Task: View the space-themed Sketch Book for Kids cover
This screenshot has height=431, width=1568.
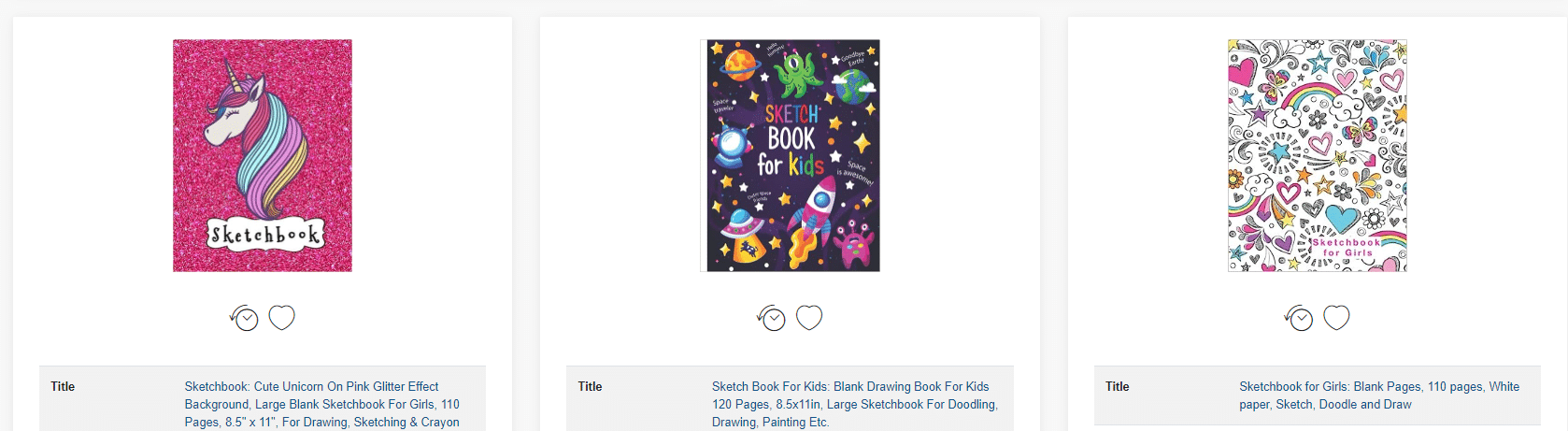Action: coord(791,155)
